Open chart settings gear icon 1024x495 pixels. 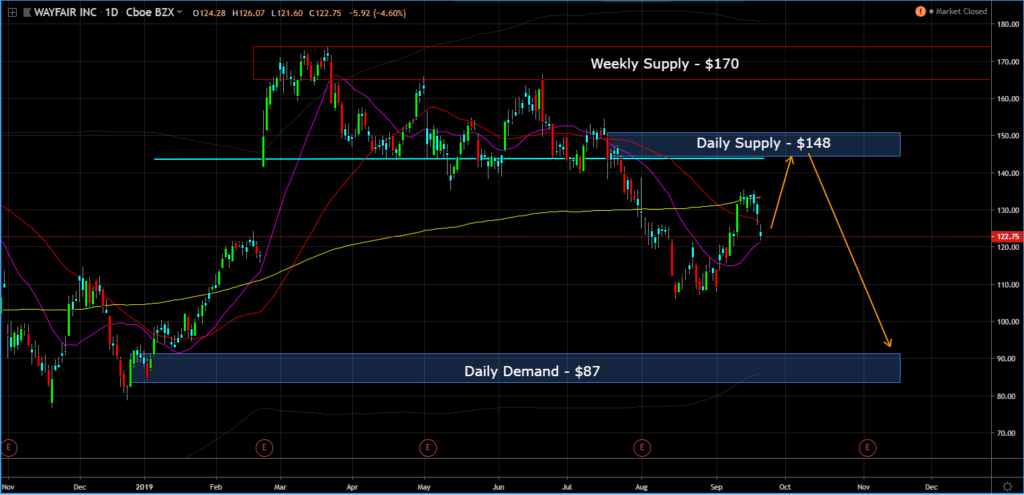click(x=1008, y=487)
